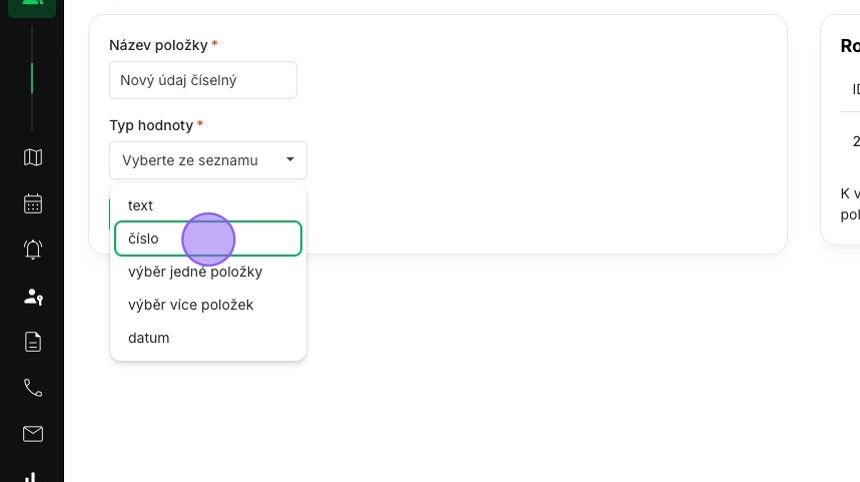Click the 'Typ hodnoty' field label
860x482 pixels.
coord(152,125)
